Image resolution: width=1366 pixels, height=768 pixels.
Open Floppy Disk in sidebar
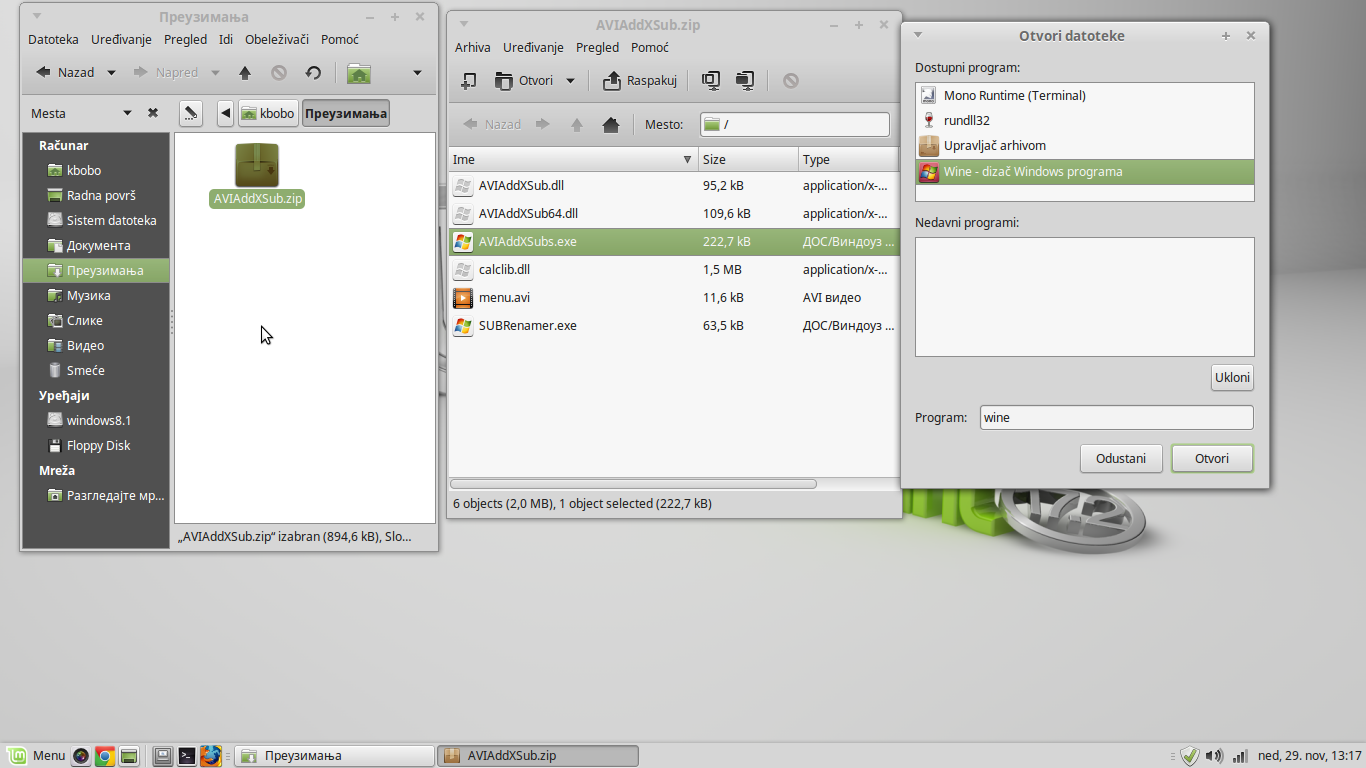(96, 446)
